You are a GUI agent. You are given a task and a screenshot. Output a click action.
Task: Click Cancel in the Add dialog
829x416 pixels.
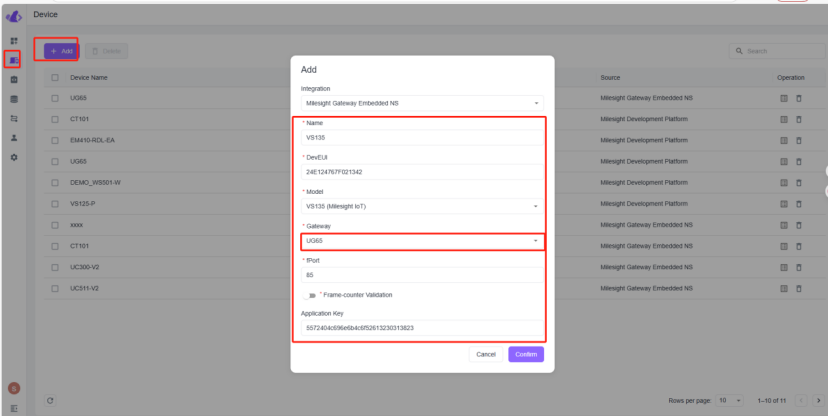click(x=486, y=355)
